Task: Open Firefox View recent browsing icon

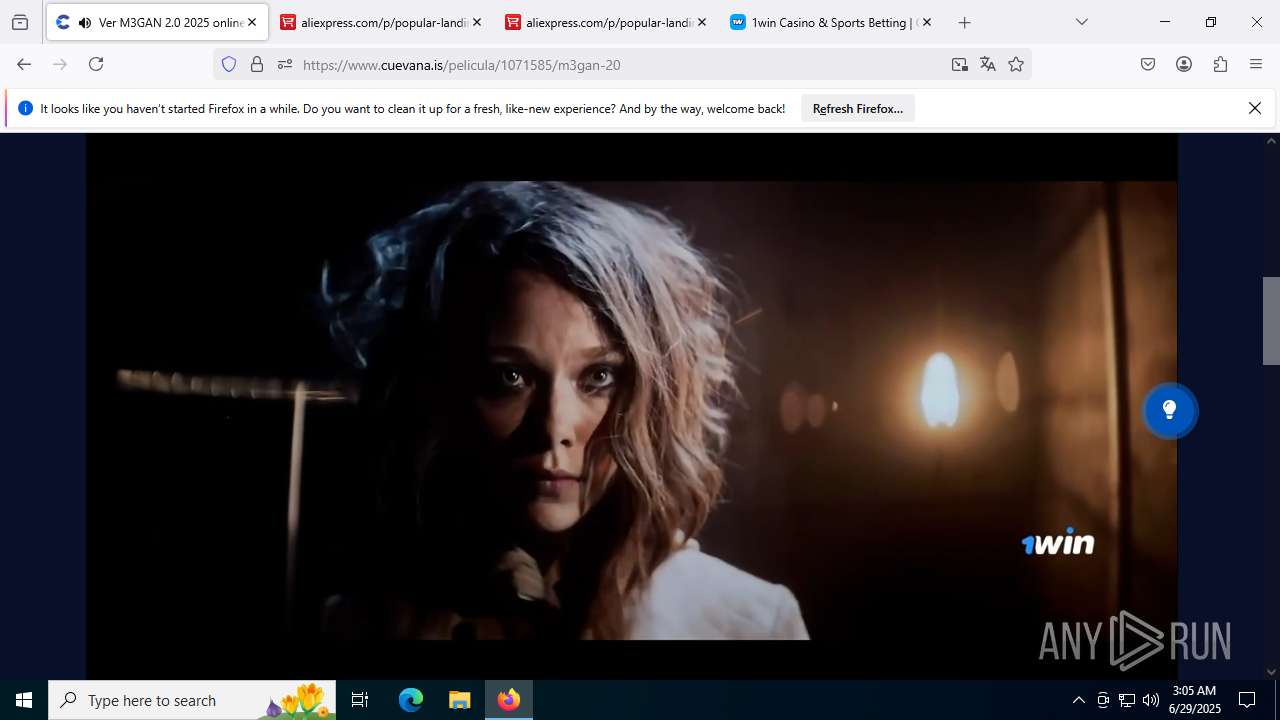Action: click(x=20, y=22)
